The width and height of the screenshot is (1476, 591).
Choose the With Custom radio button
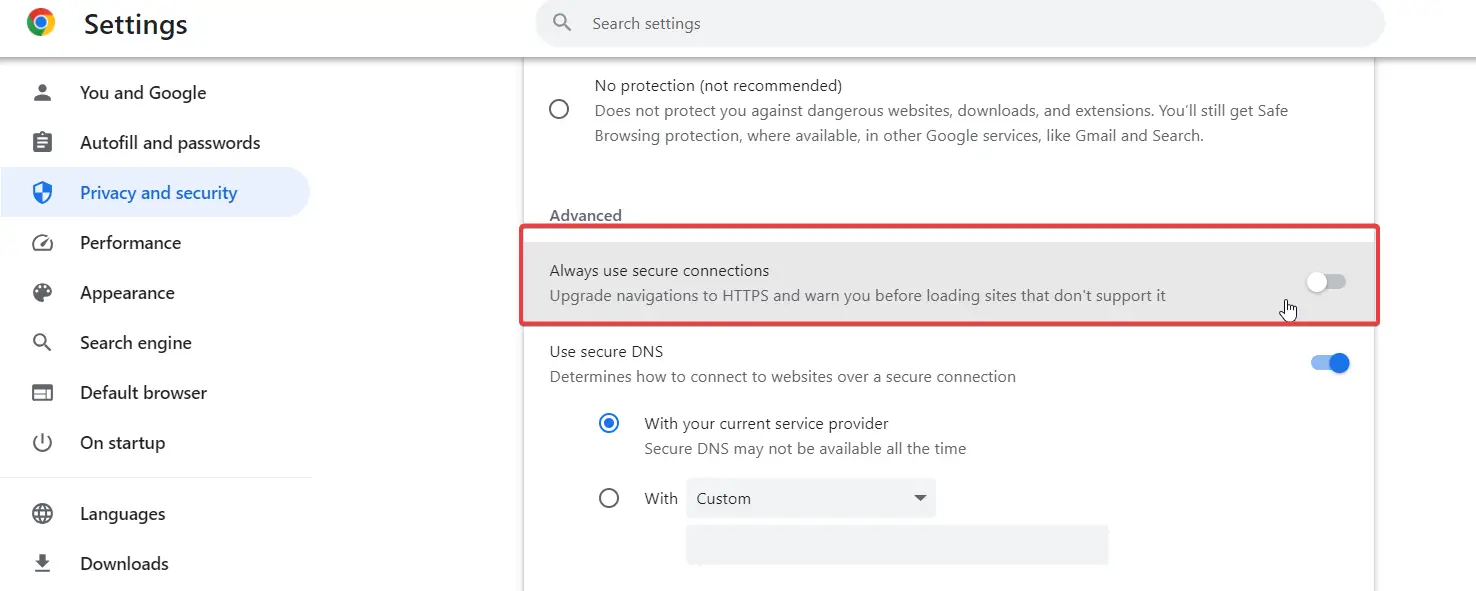click(608, 498)
